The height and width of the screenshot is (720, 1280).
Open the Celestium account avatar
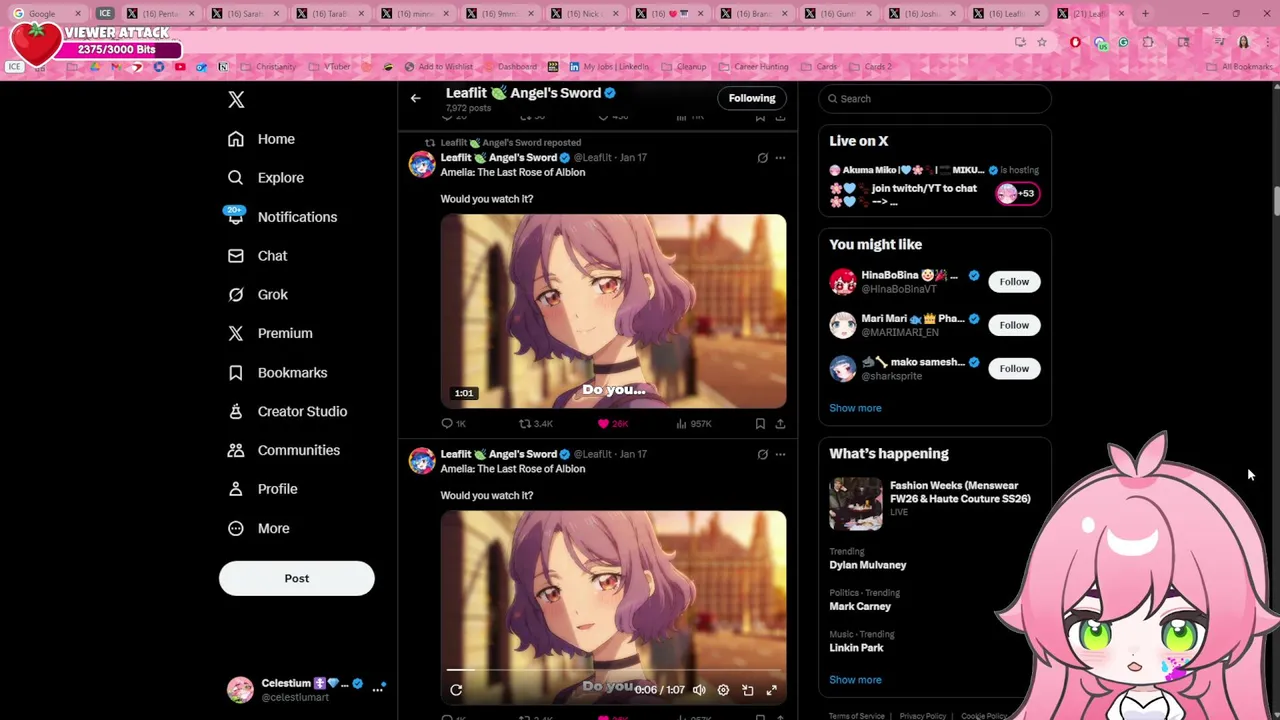(x=240, y=689)
